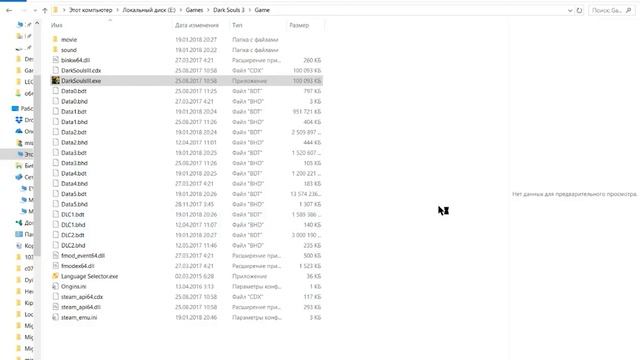Select the sound folder icon
Image resolution: width=640 pixels, height=360 pixels.
(56, 50)
